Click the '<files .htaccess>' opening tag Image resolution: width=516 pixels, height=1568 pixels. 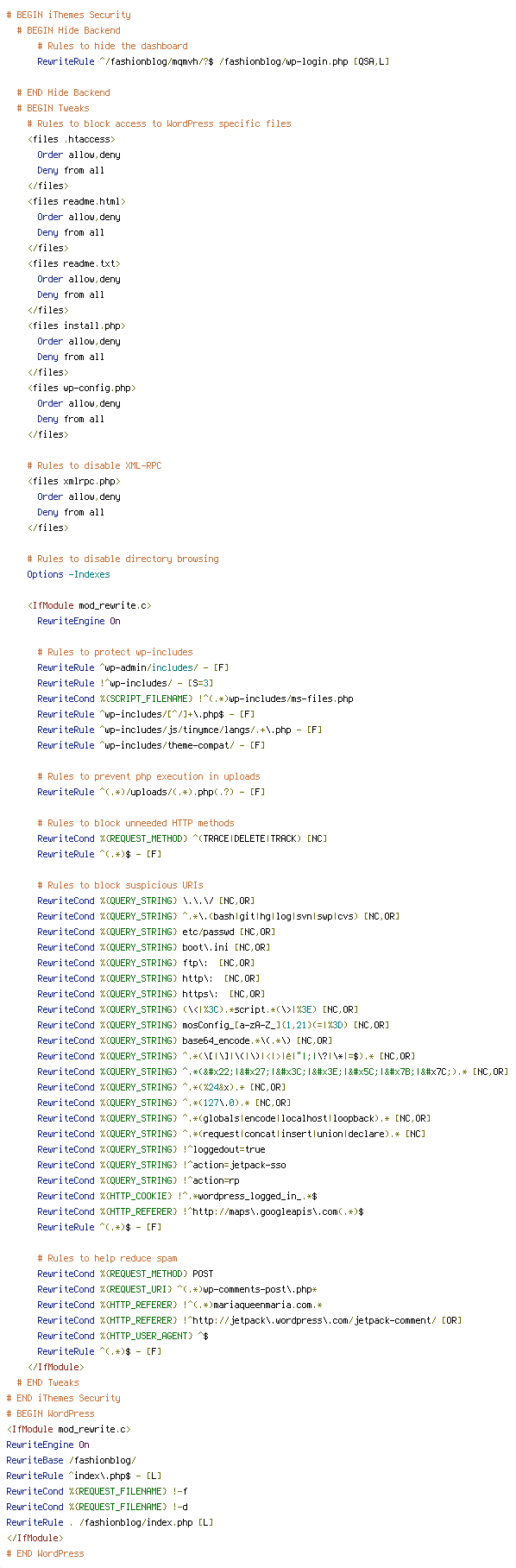[71, 139]
